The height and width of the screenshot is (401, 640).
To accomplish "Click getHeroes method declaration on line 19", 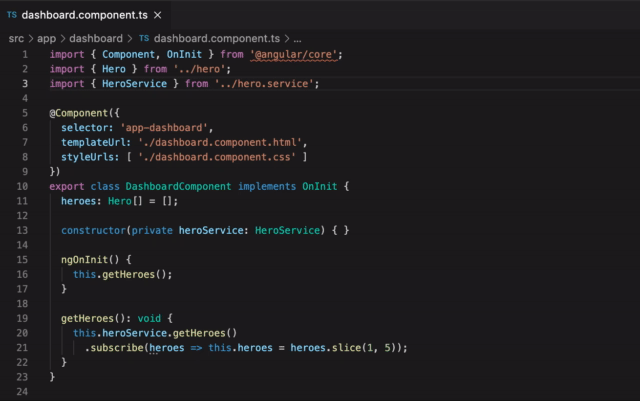I will pos(87,319).
